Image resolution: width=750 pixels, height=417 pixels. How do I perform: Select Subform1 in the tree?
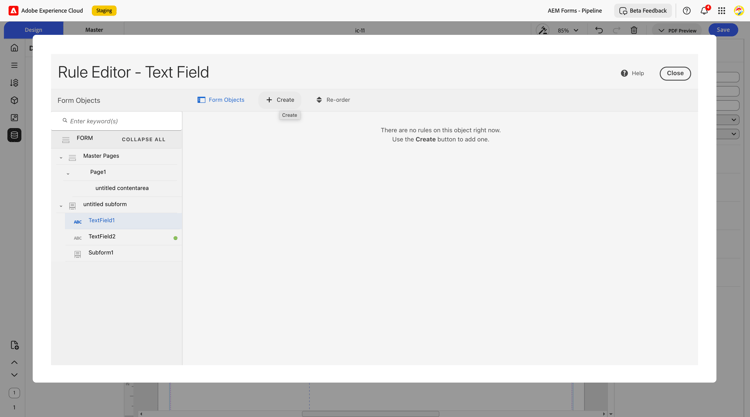101,252
